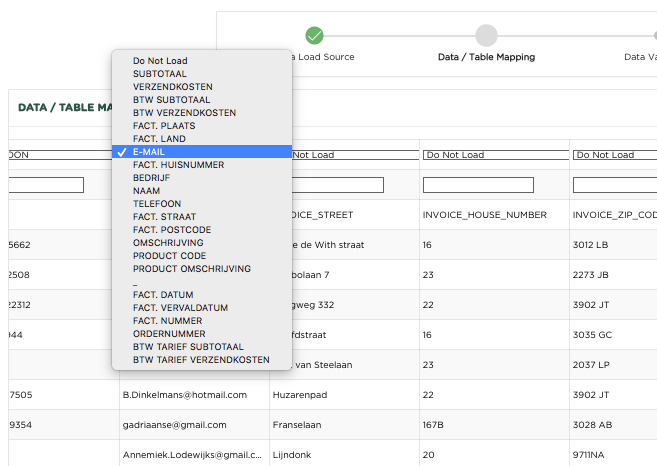Open dropdown above INVOICE_ZIP_CODE column

tap(614, 155)
